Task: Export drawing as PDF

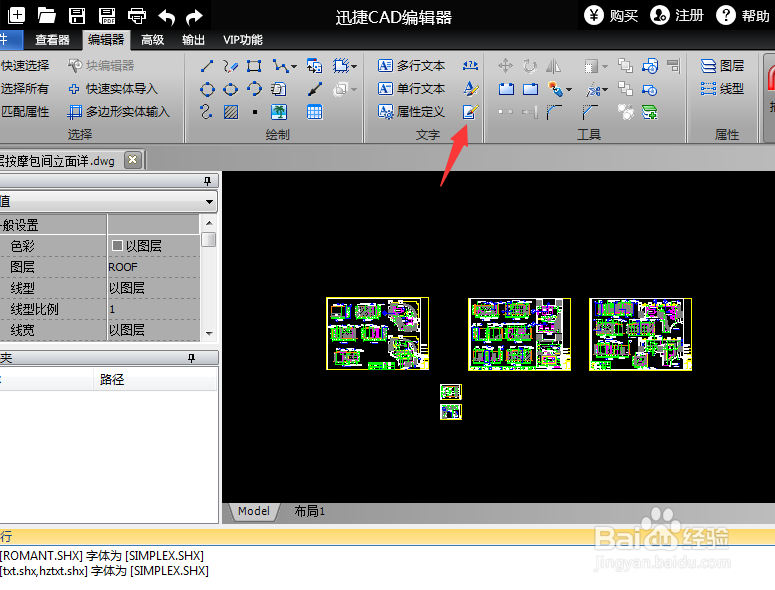Action: pyautogui.click(x=107, y=15)
